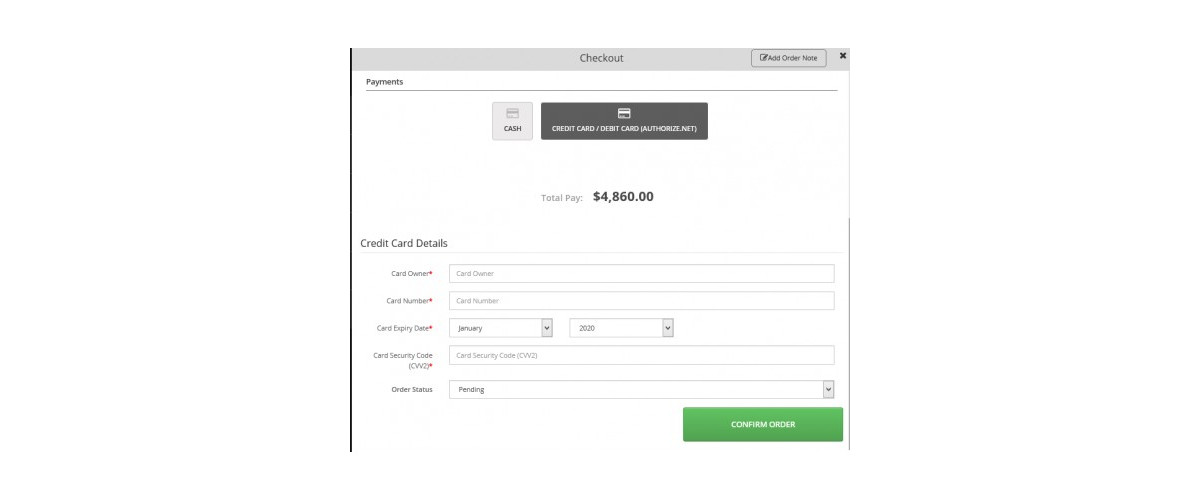
Task: Click the arrow on the month selector
Action: click(x=546, y=328)
